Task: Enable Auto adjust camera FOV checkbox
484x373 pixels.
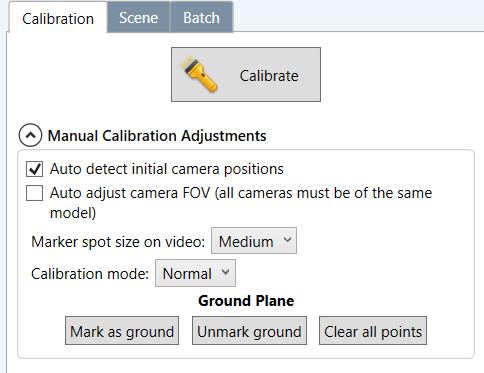Action: point(35,193)
